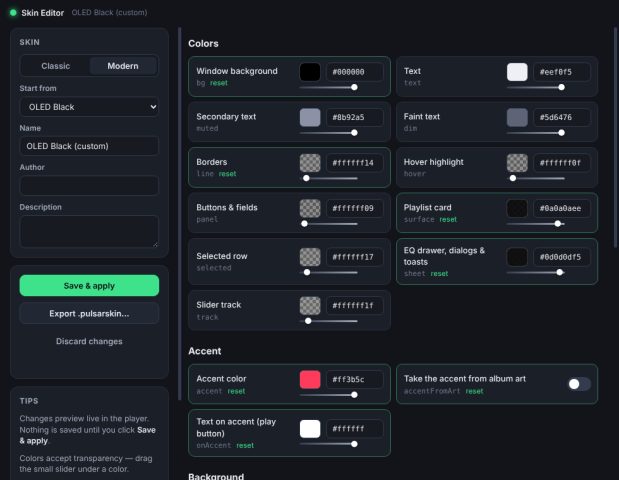Image resolution: width=619 pixels, height=480 pixels.
Task: Click the Buttons & fields opacity slider
Action: (328, 224)
